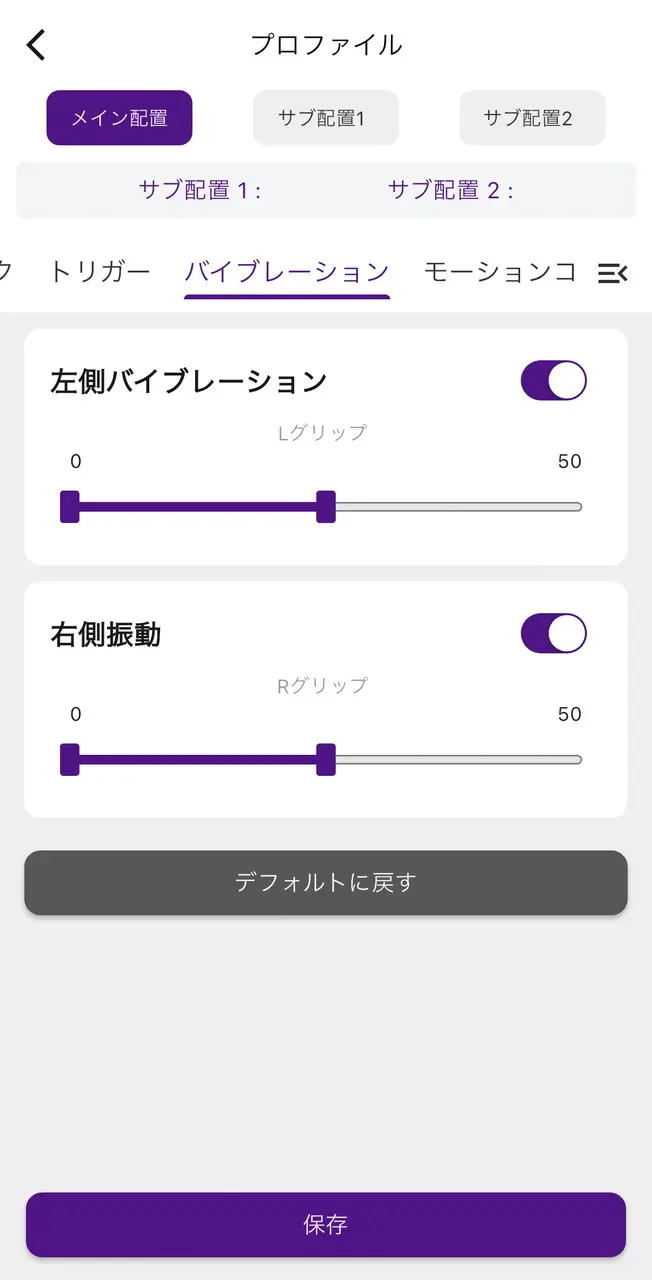Save the profile with 保存
Viewport: 652px width, 1280px height.
pos(326,1225)
